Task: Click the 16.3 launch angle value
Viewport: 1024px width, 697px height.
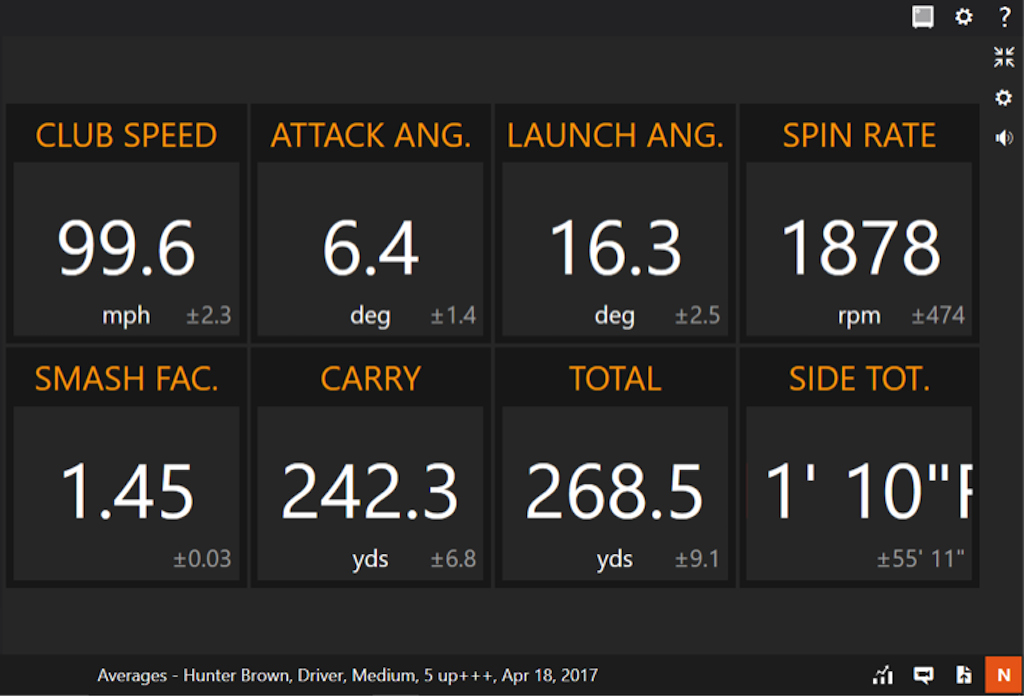Action: [615, 248]
